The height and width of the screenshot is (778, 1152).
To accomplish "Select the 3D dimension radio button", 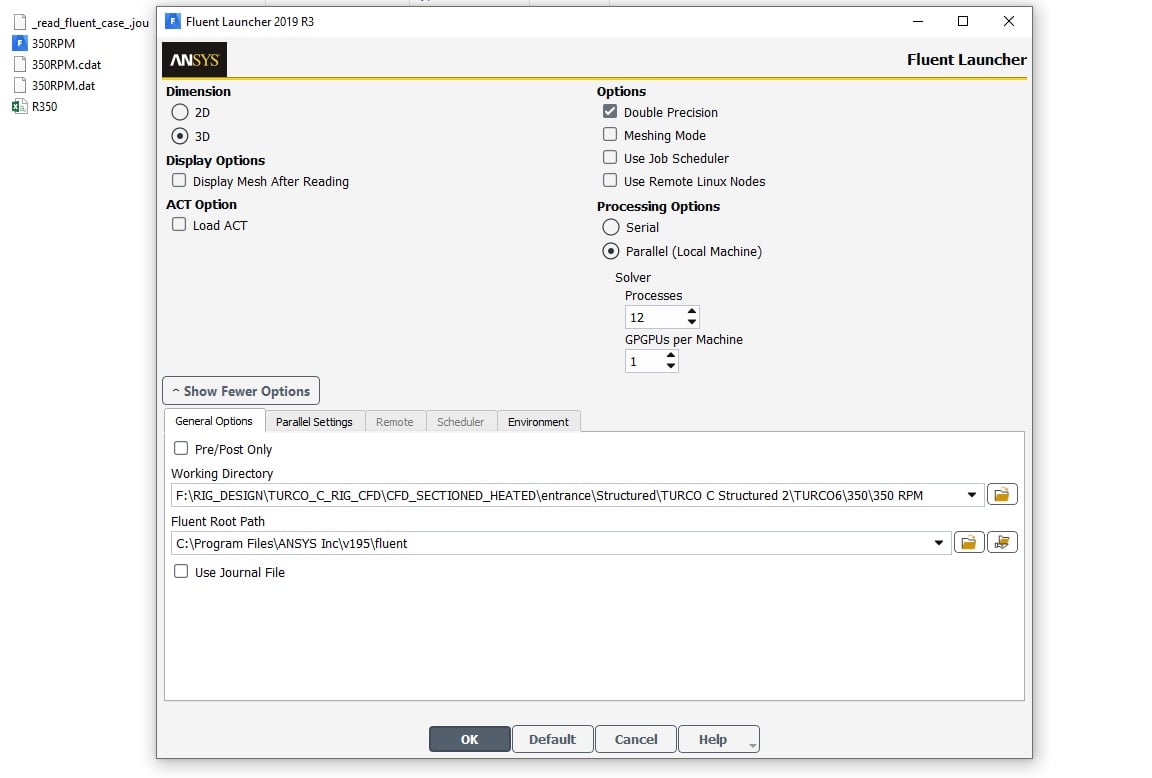I will click(180, 136).
